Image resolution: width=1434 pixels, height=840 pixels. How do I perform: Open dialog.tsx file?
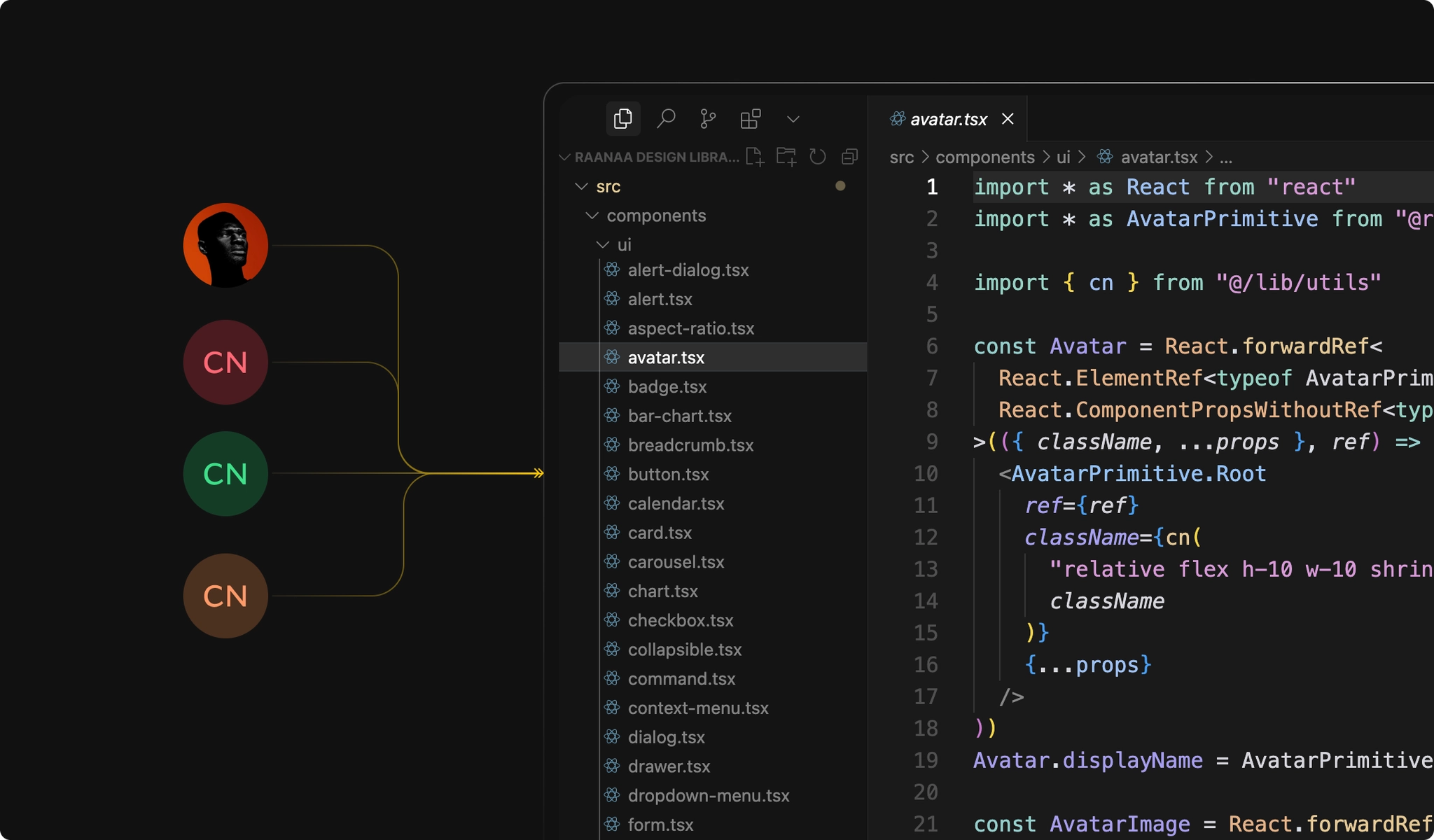(666, 738)
